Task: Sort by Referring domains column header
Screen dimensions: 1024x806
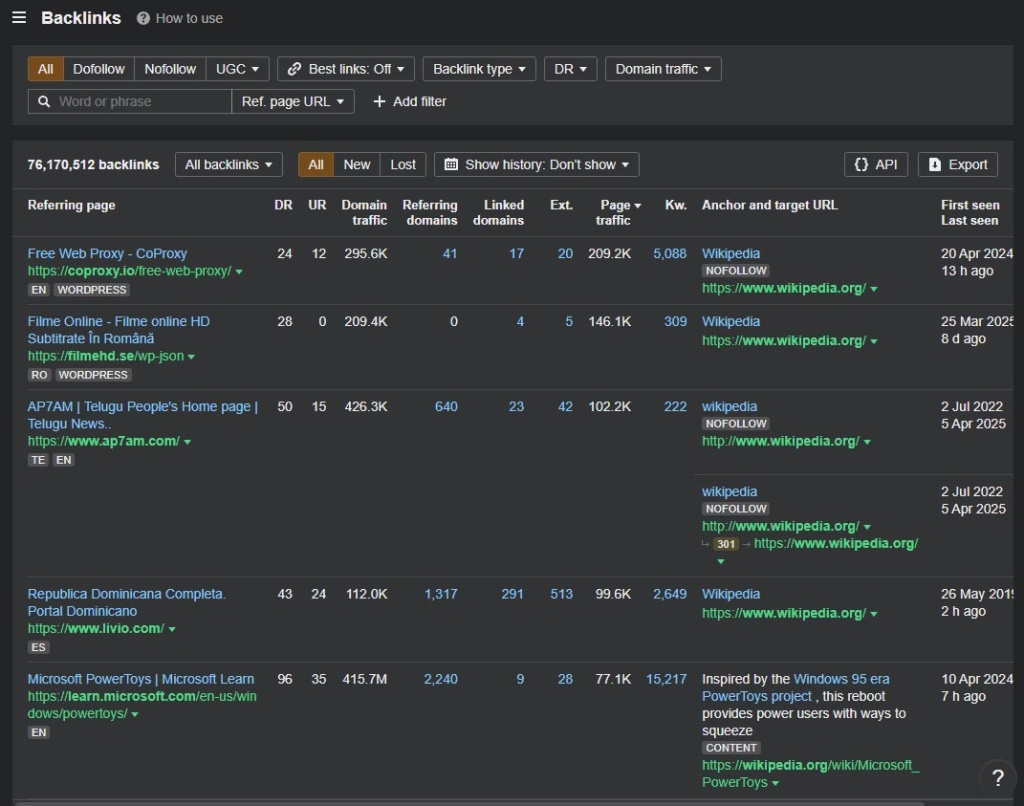Action: [430, 213]
